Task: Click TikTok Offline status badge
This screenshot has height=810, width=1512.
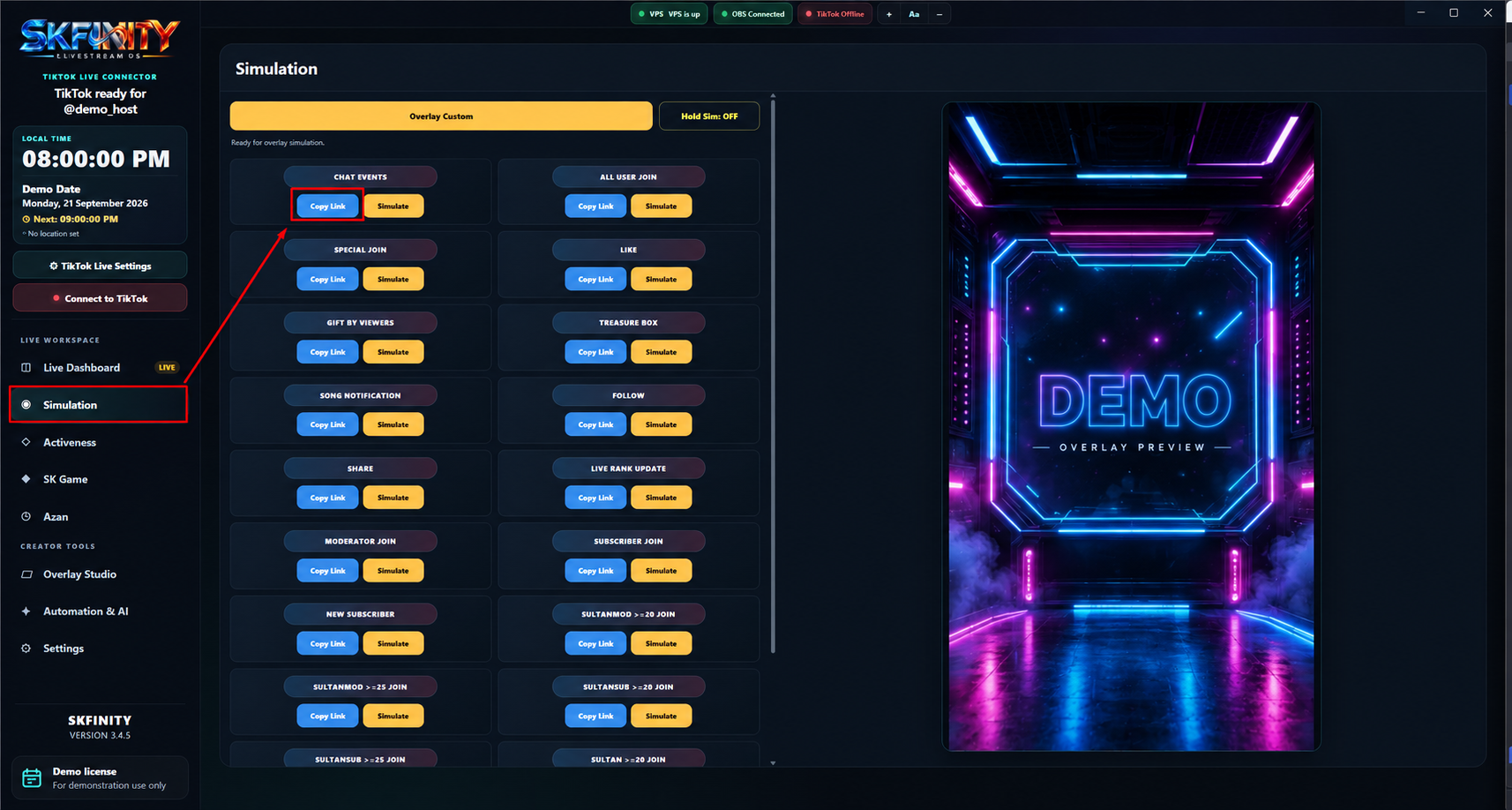Action: point(835,14)
